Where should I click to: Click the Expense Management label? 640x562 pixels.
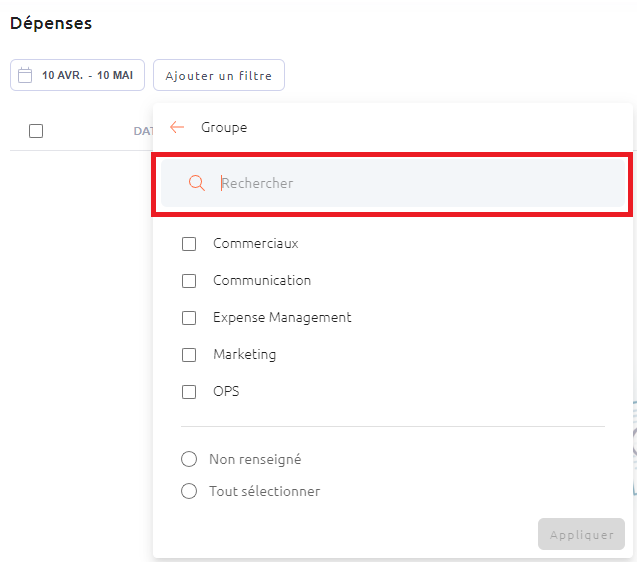(x=282, y=318)
